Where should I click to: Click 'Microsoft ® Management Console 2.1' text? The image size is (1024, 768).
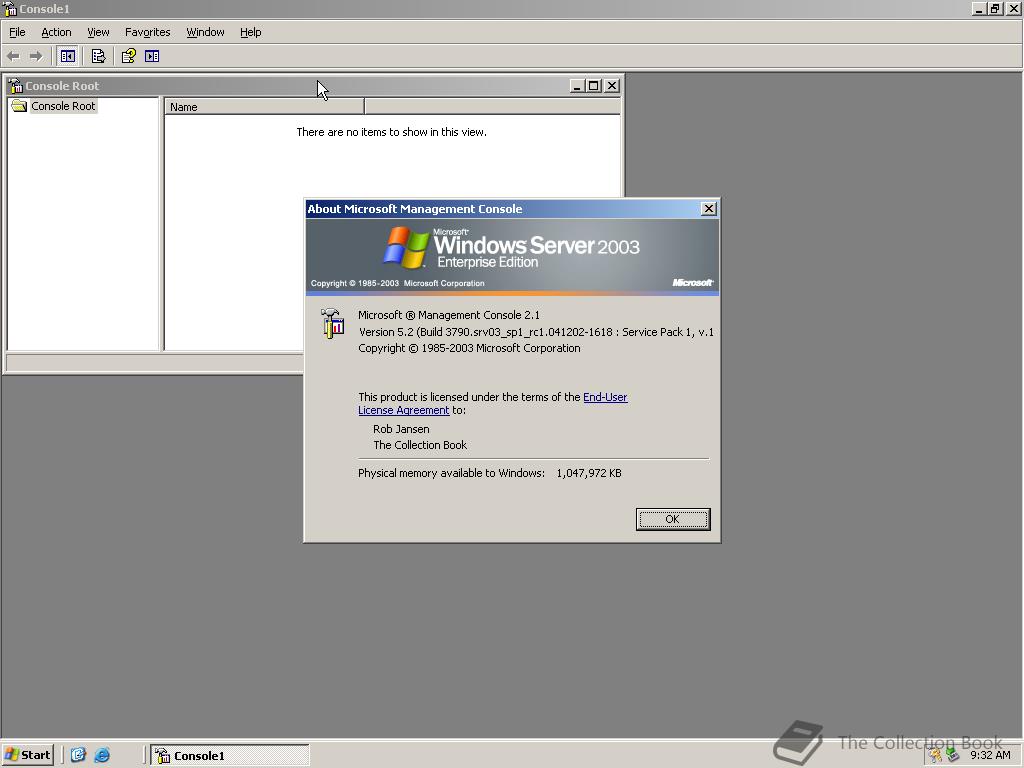pyautogui.click(x=449, y=315)
